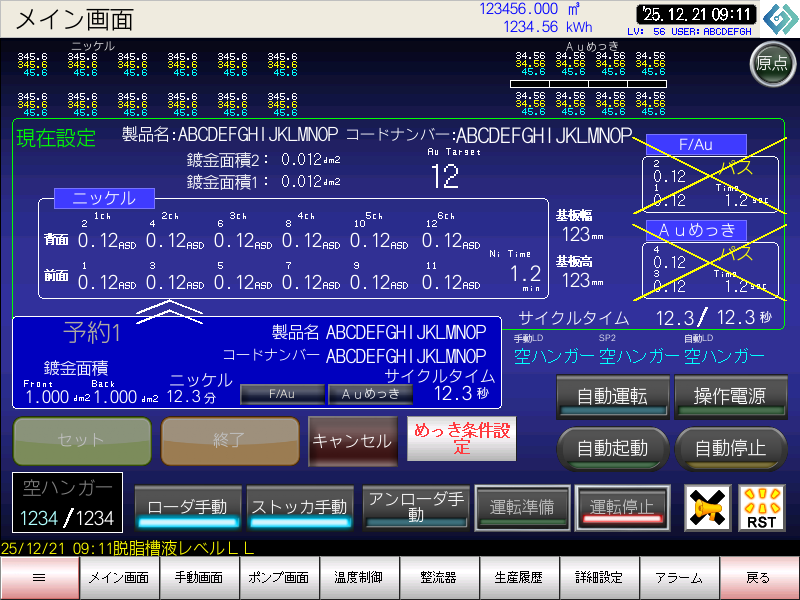Open the 整流器 rectifier screen
Image resolution: width=800 pixels, height=600 pixels.
439,578
